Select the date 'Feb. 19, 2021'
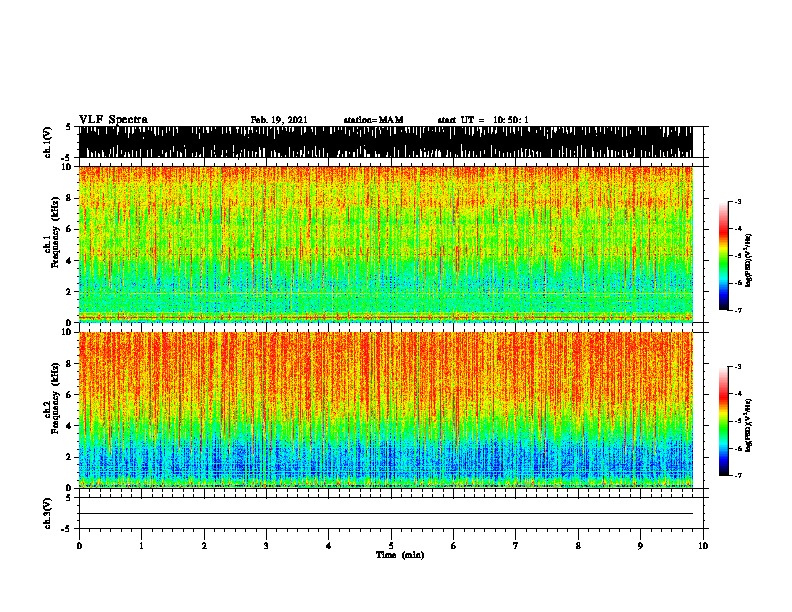 tap(279, 120)
